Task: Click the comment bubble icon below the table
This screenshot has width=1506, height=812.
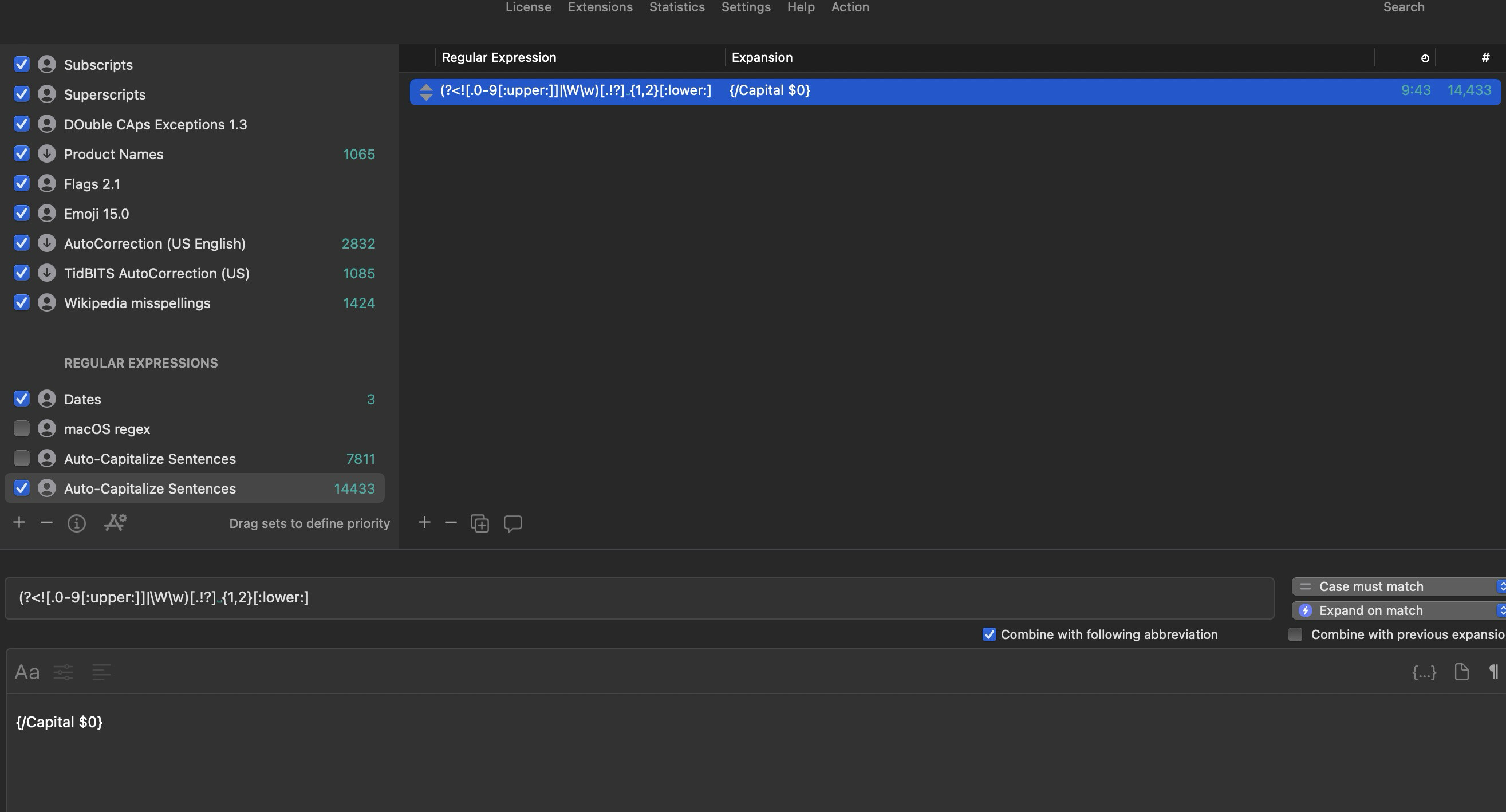Action: [512, 523]
